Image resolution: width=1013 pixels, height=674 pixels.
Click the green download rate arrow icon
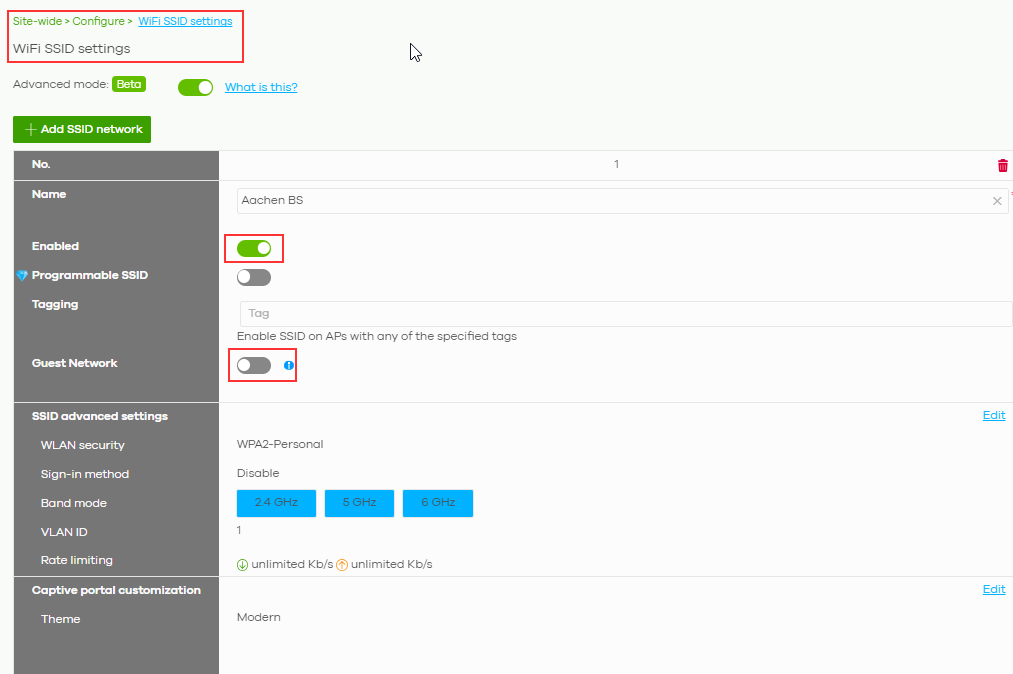(x=243, y=565)
